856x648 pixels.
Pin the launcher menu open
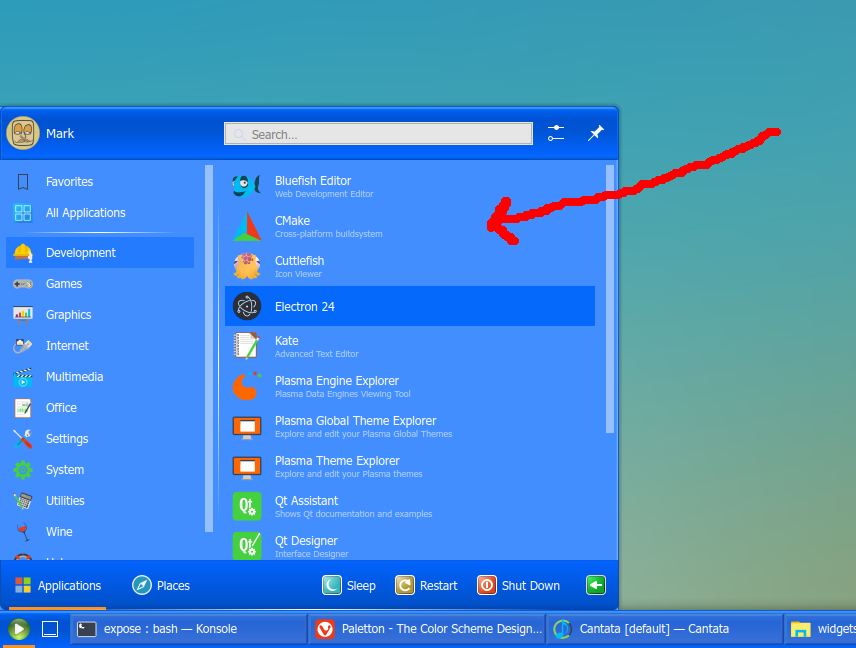596,133
